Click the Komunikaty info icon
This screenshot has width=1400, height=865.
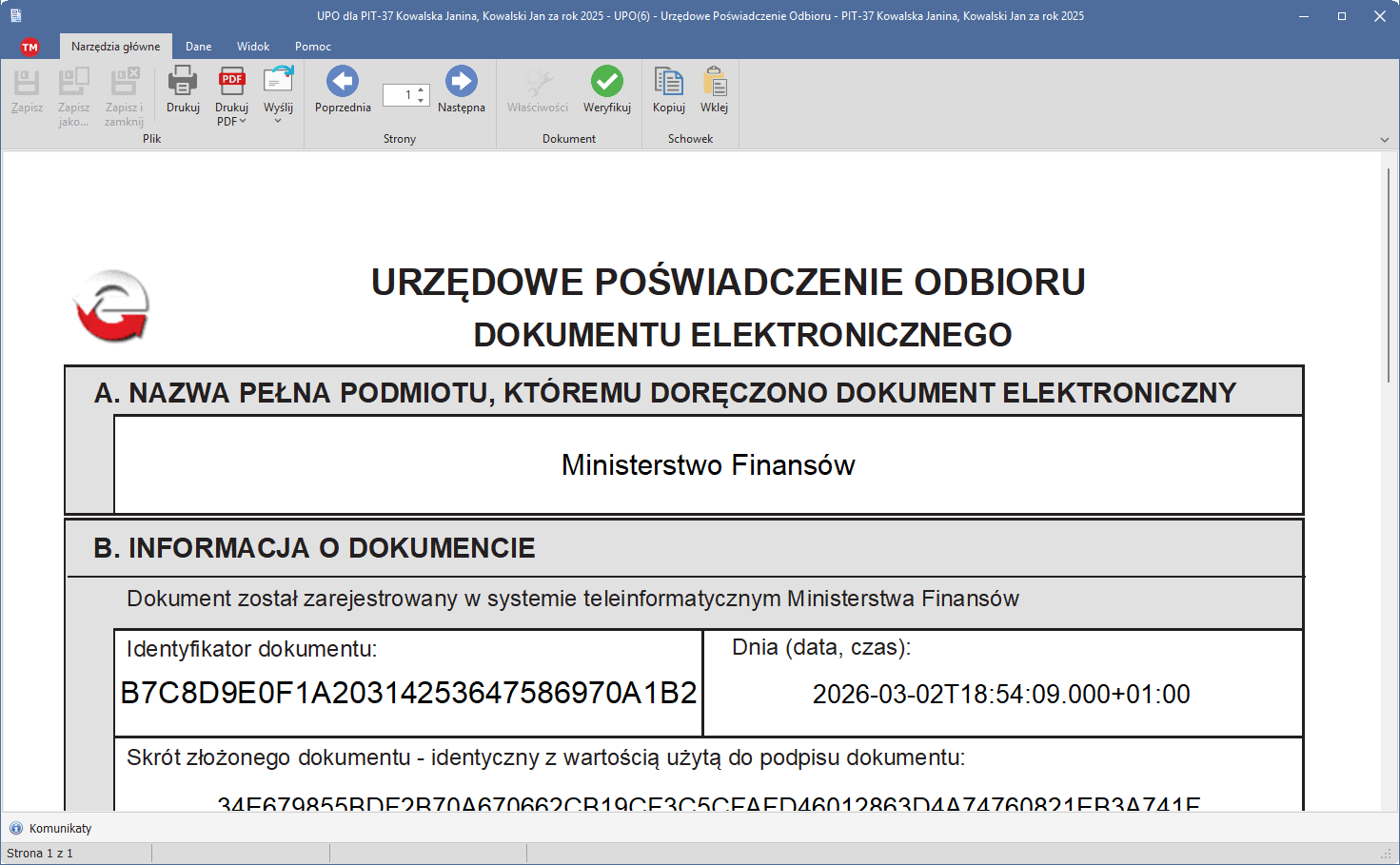(x=16, y=828)
